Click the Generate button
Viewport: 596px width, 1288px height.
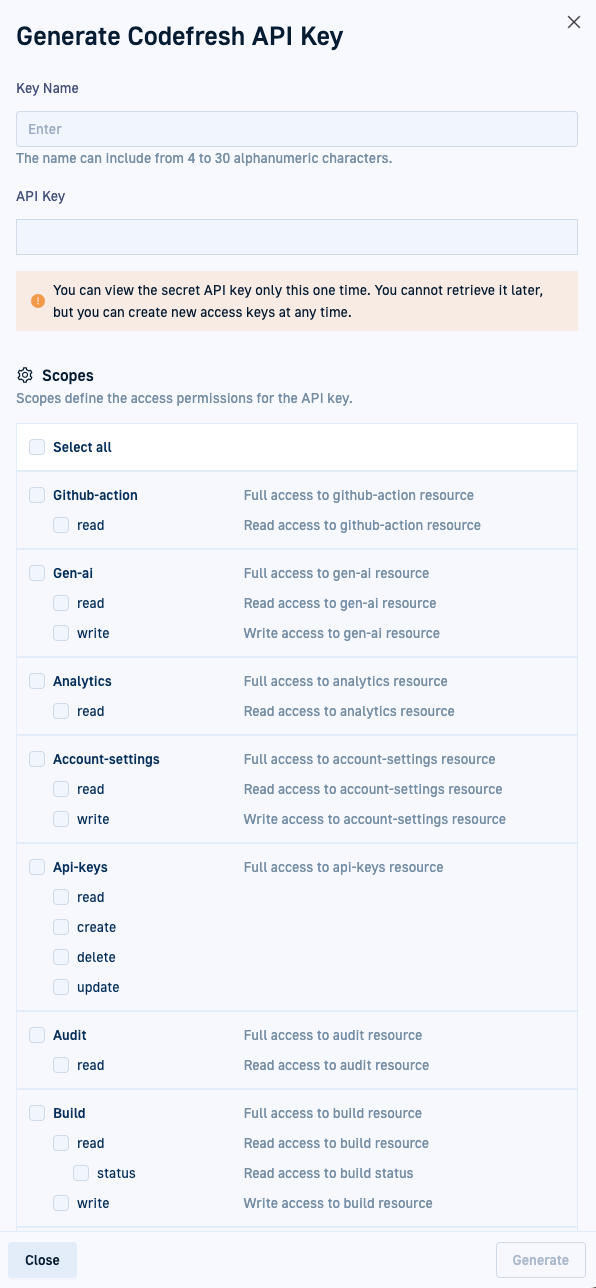click(x=541, y=1260)
